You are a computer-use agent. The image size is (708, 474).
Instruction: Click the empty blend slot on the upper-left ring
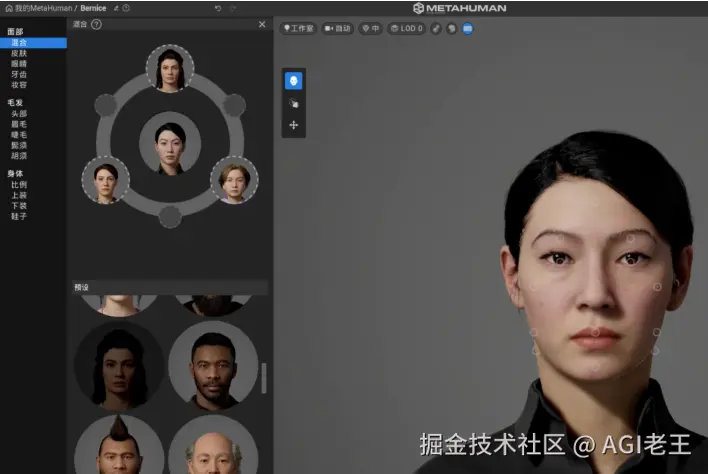tap(106, 105)
